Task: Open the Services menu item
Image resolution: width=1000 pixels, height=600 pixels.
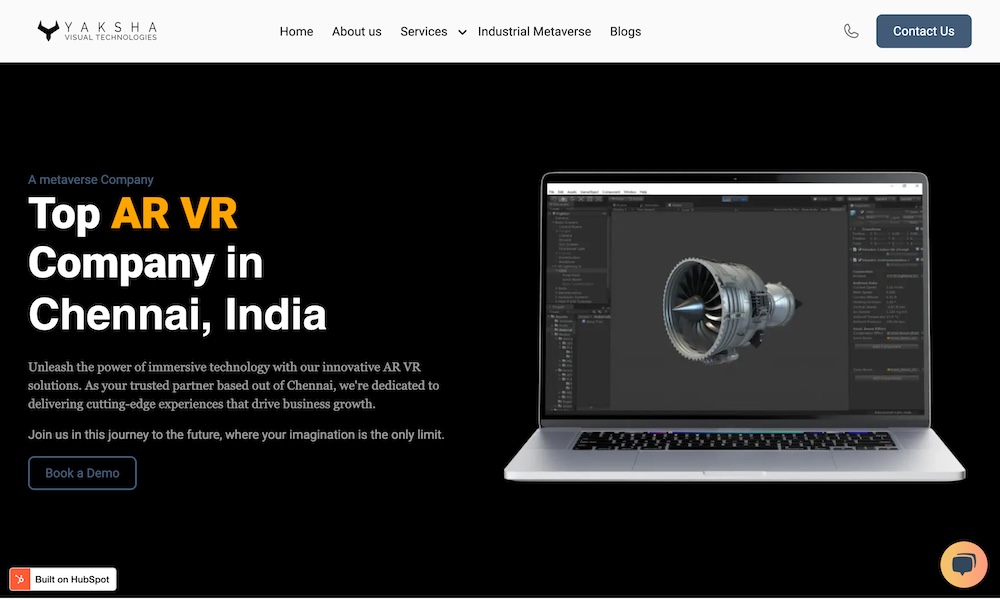Action: tap(423, 31)
